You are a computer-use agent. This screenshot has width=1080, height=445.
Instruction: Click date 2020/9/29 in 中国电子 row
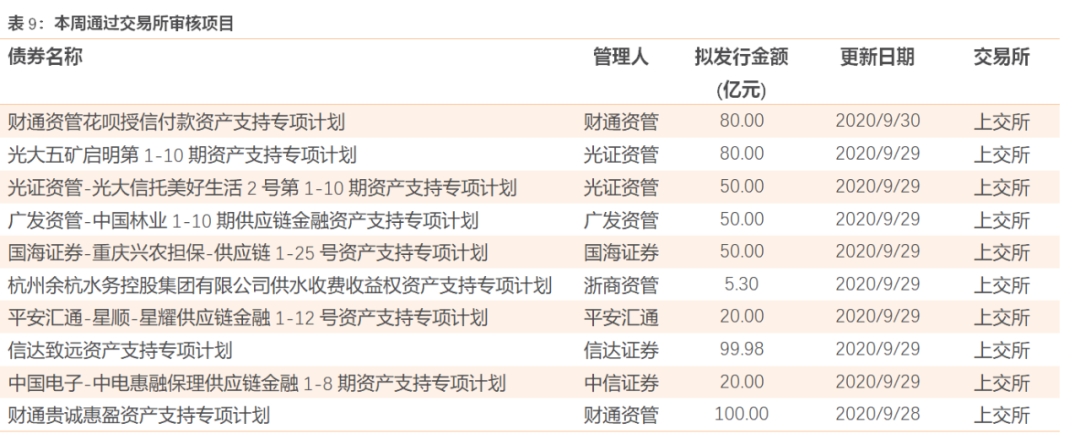coord(878,382)
